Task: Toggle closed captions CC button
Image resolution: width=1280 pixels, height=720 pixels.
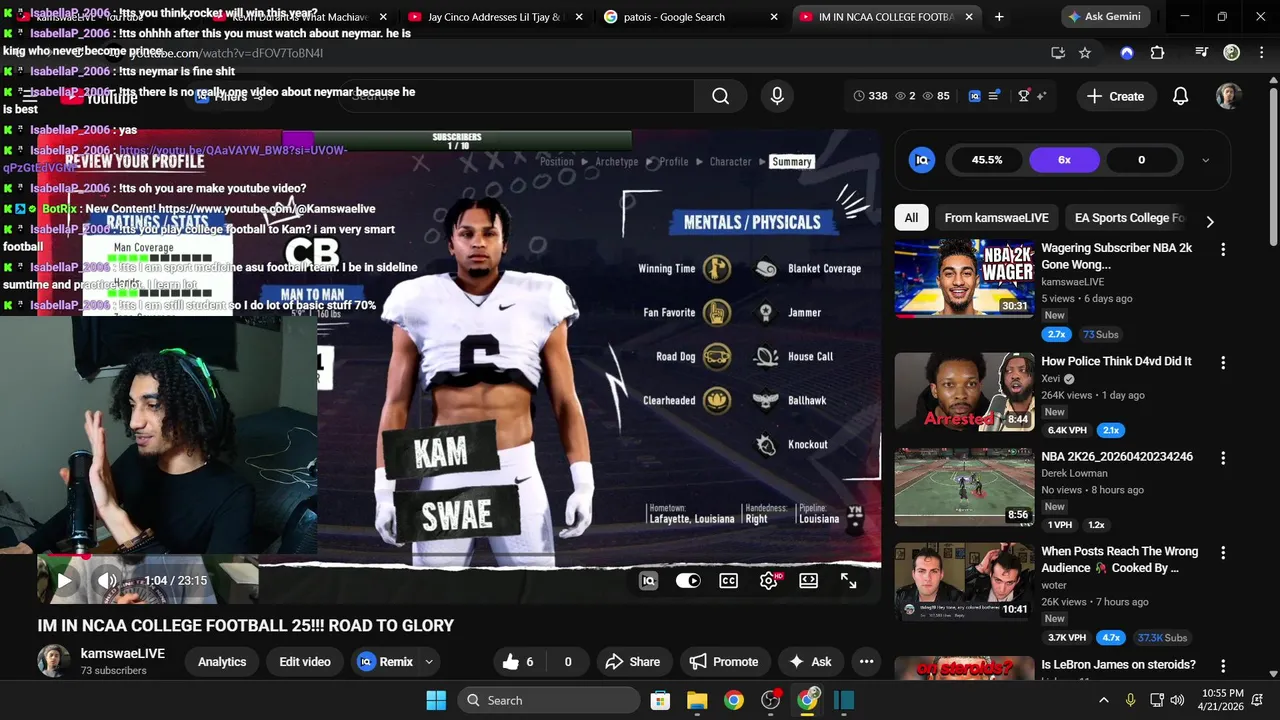Action: pos(729,581)
